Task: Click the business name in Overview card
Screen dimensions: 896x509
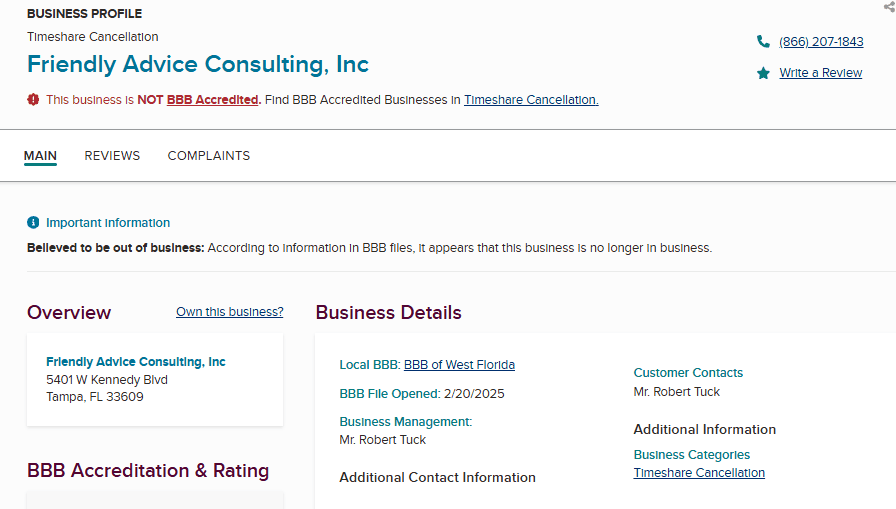Action: [136, 362]
